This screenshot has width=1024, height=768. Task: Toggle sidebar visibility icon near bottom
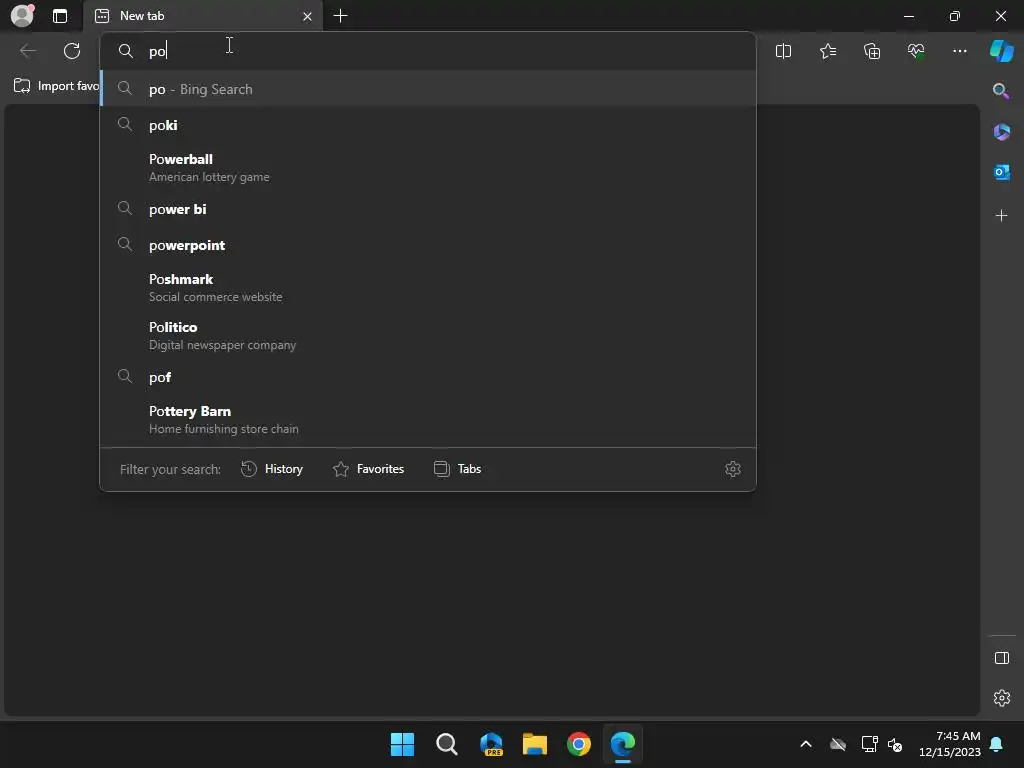click(x=1001, y=658)
